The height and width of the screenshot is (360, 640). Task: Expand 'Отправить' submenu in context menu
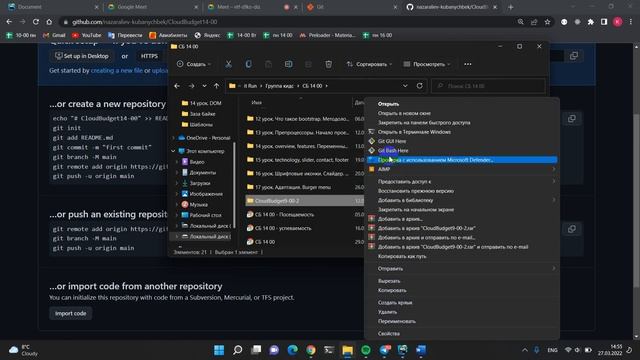point(462,269)
